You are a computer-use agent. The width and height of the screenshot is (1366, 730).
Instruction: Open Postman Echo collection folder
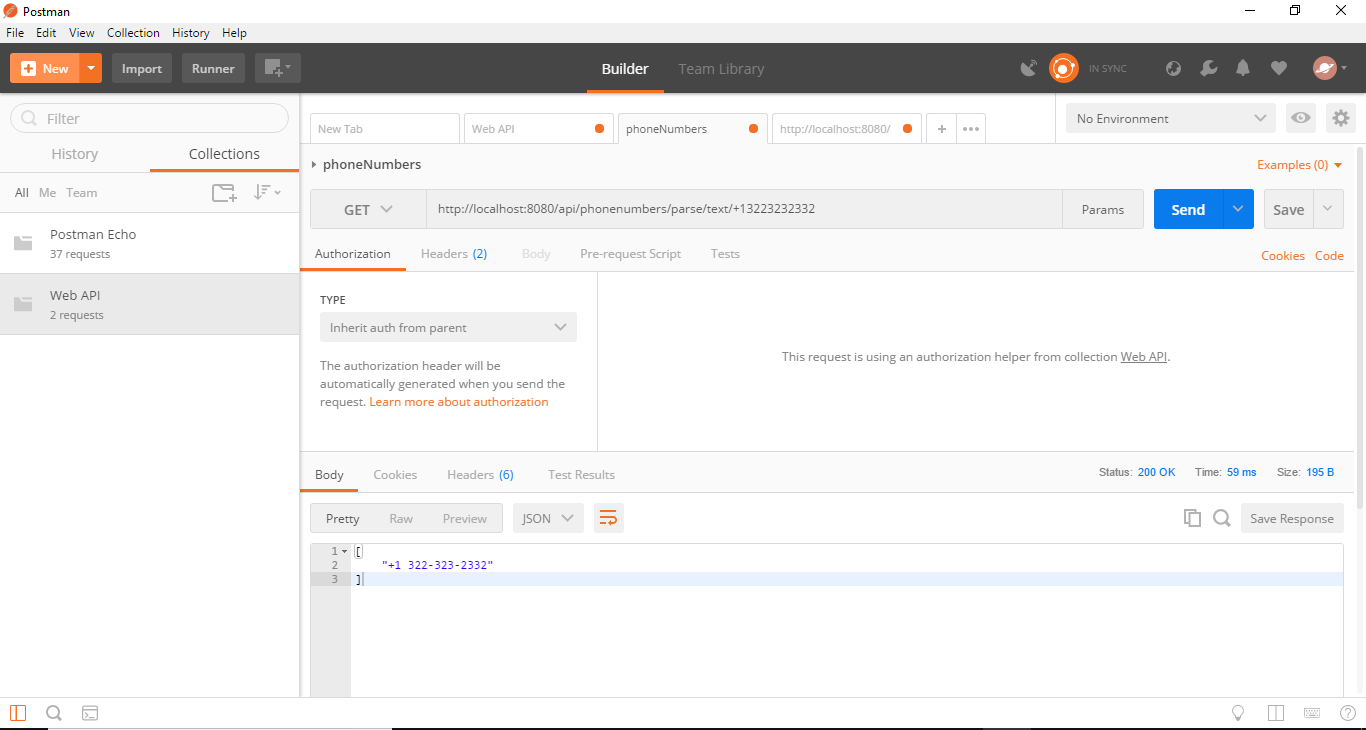point(150,243)
